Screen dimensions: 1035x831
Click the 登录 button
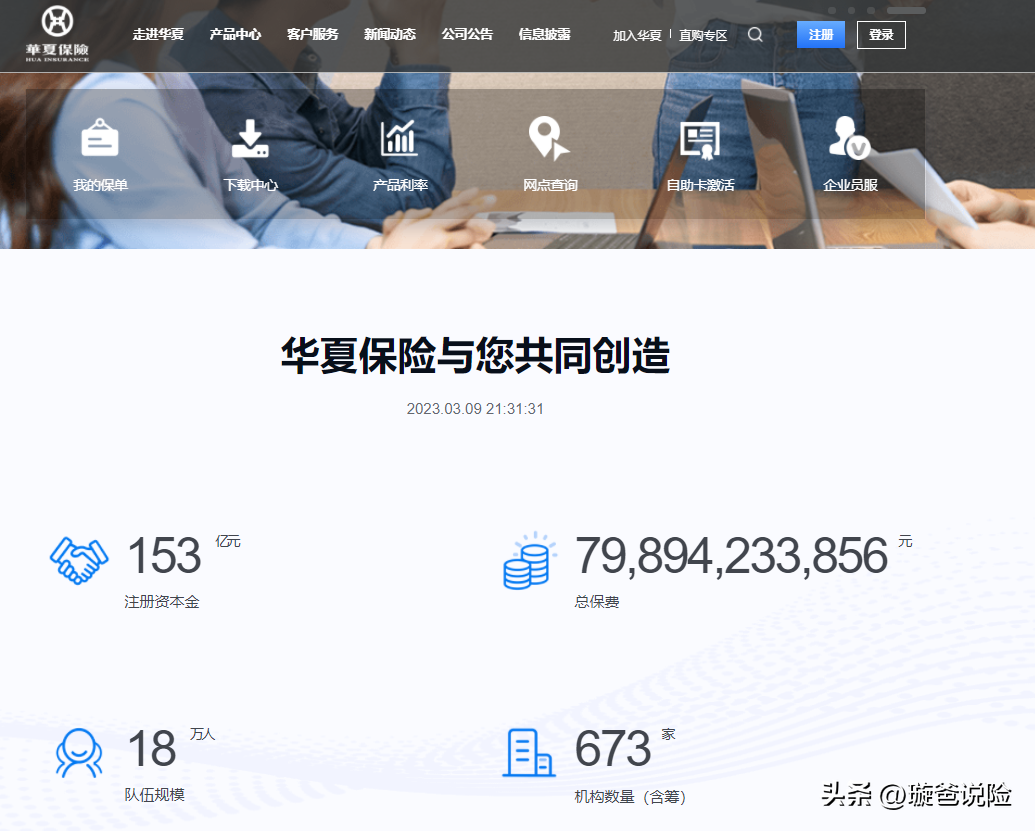coord(881,35)
